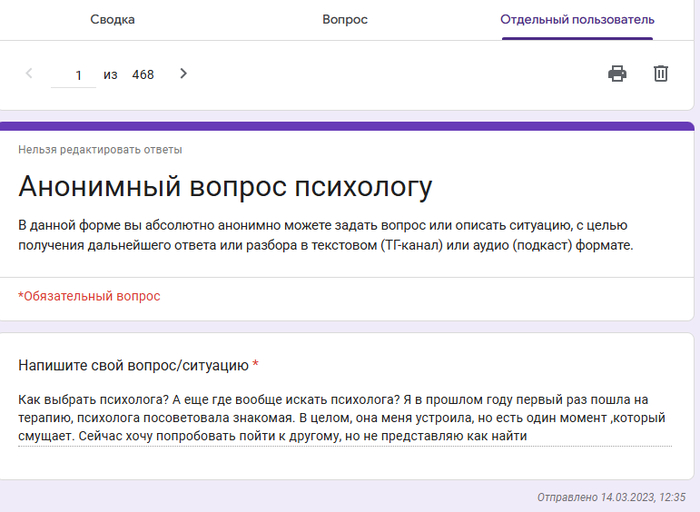Click the form description paragraph

pos(325,235)
